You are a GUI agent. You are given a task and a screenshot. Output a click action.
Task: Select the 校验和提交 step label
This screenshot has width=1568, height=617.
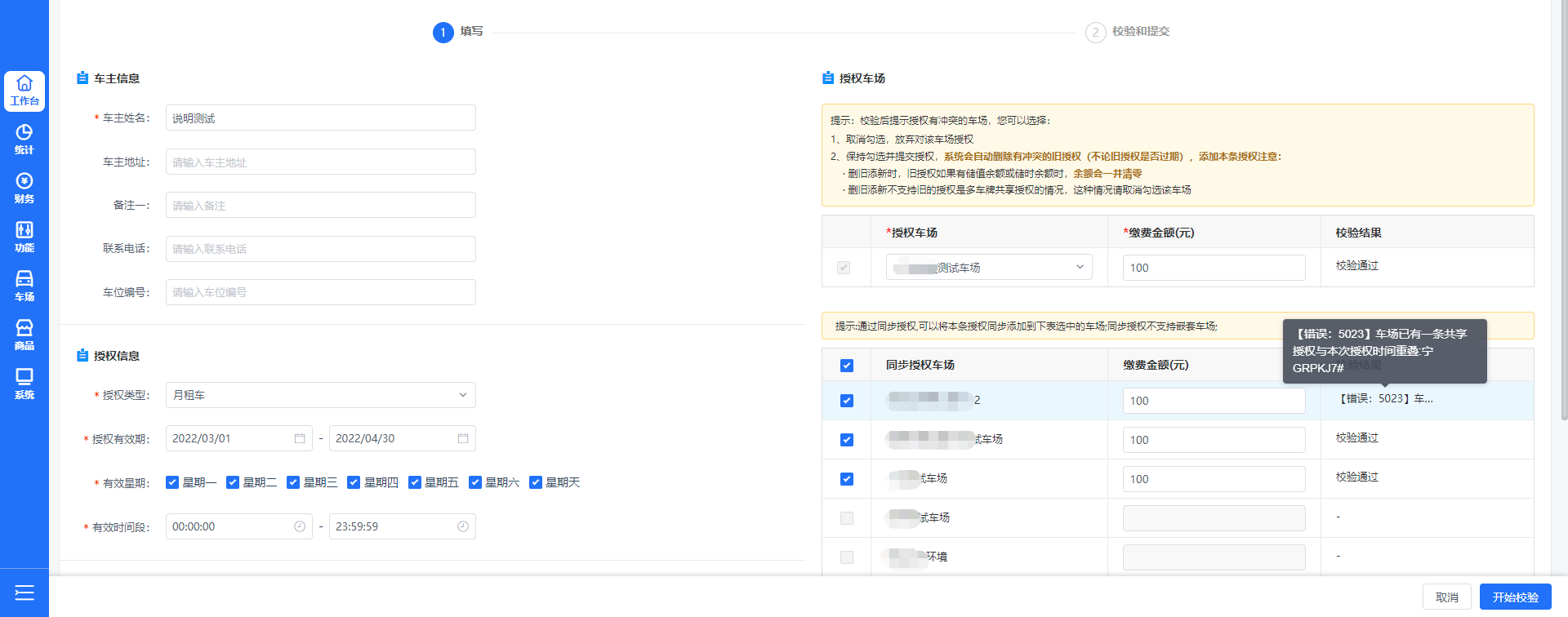1141,32
